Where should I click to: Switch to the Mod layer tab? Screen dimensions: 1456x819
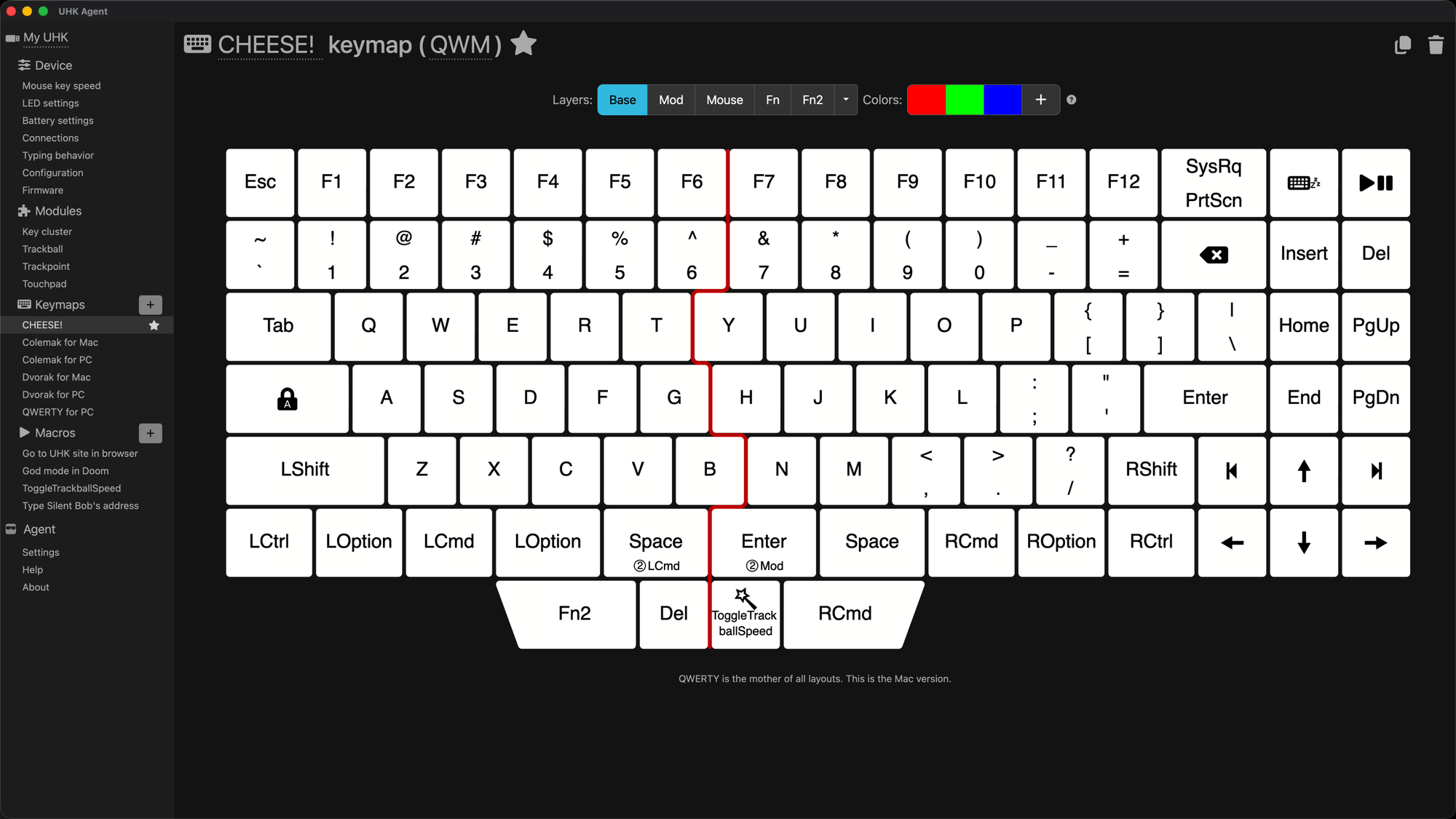(x=671, y=100)
